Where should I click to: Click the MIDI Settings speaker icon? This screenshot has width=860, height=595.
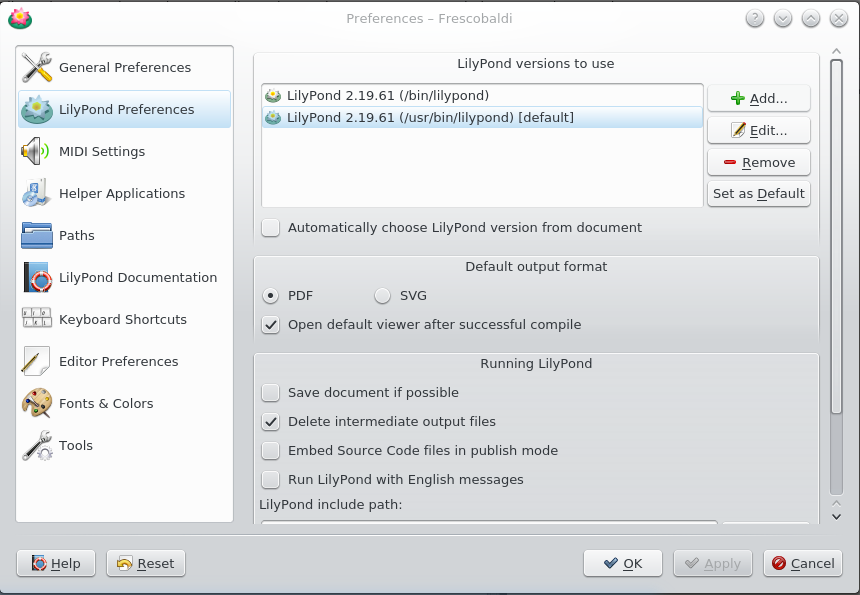(x=36, y=151)
